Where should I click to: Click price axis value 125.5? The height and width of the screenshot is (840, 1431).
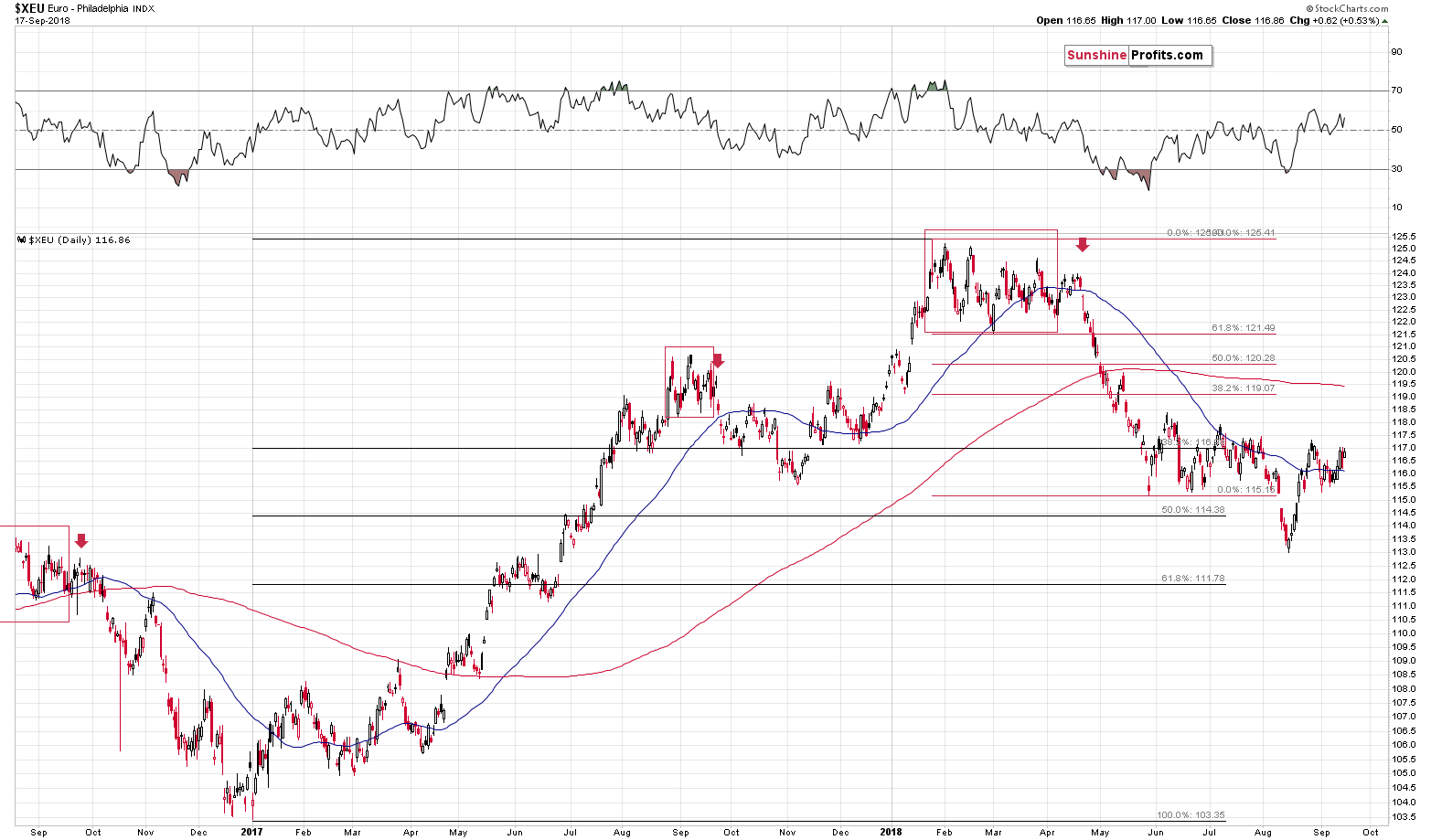pos(1404,237)
